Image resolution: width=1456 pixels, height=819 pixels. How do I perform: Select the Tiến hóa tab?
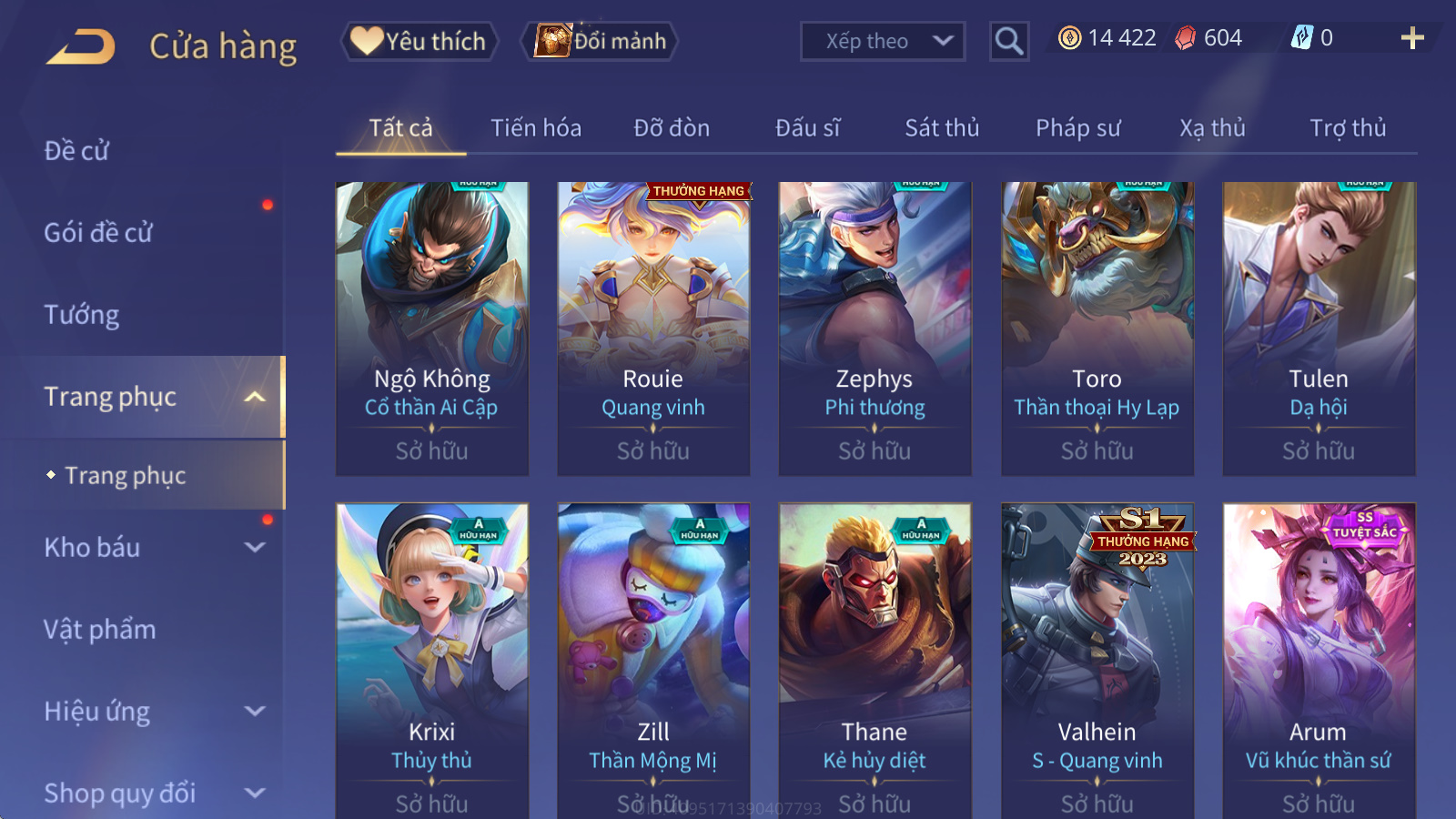pos(536,128)
